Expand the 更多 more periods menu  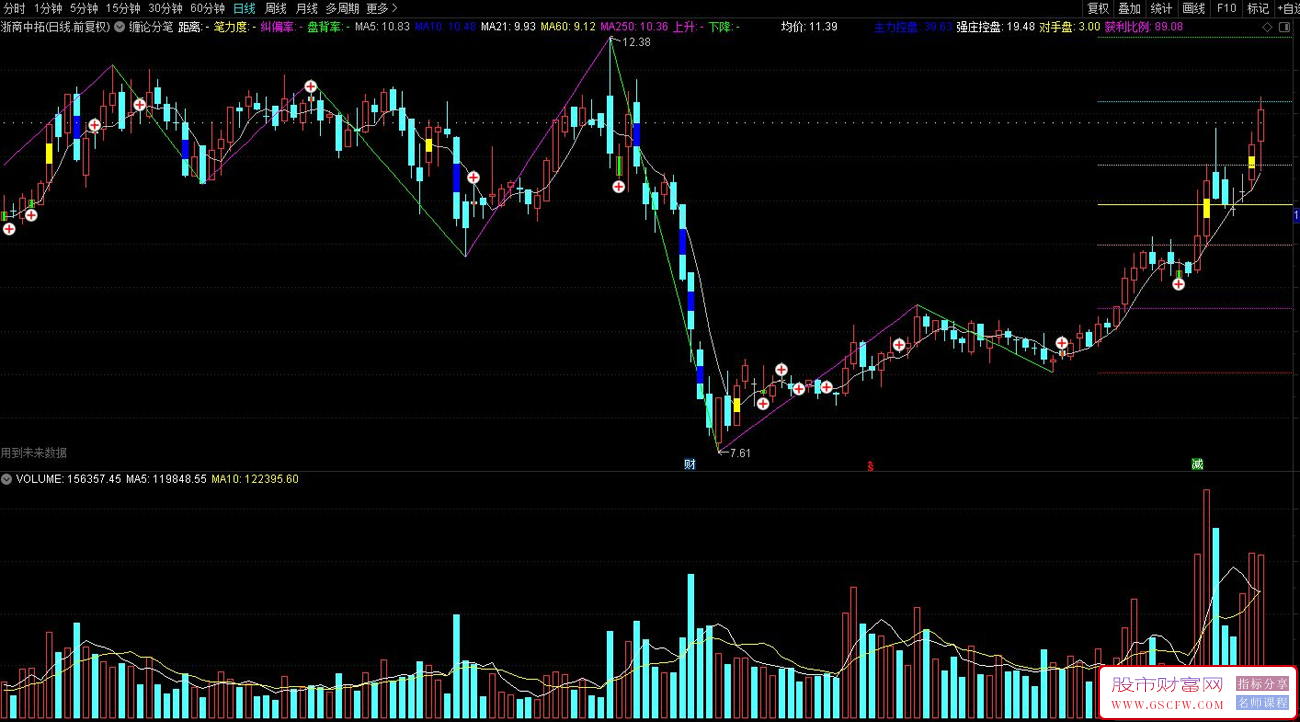pos(381,8)
